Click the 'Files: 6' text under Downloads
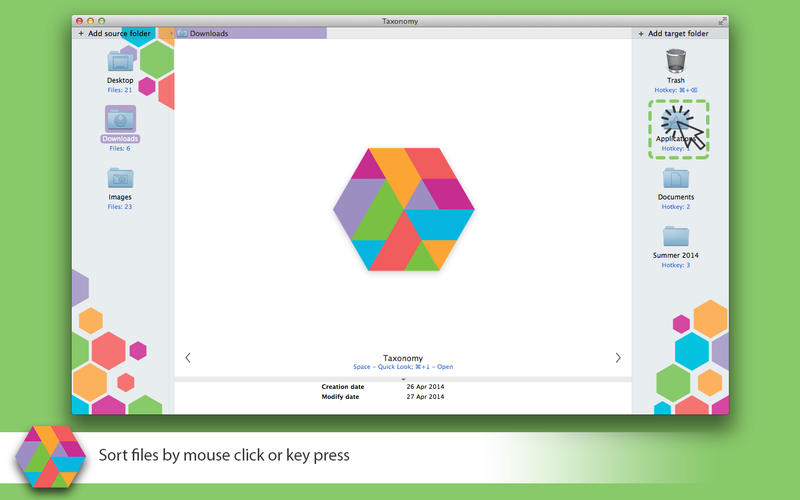 coord(120,148)
